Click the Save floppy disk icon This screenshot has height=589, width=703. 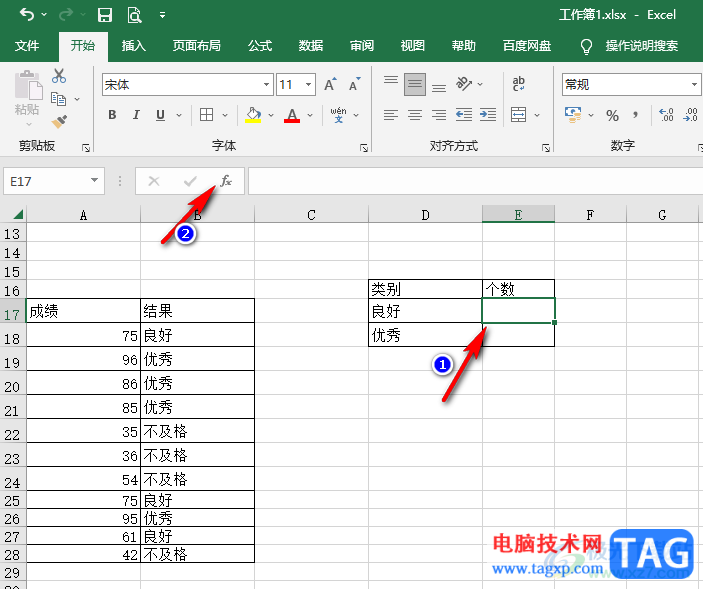[105, 15]
